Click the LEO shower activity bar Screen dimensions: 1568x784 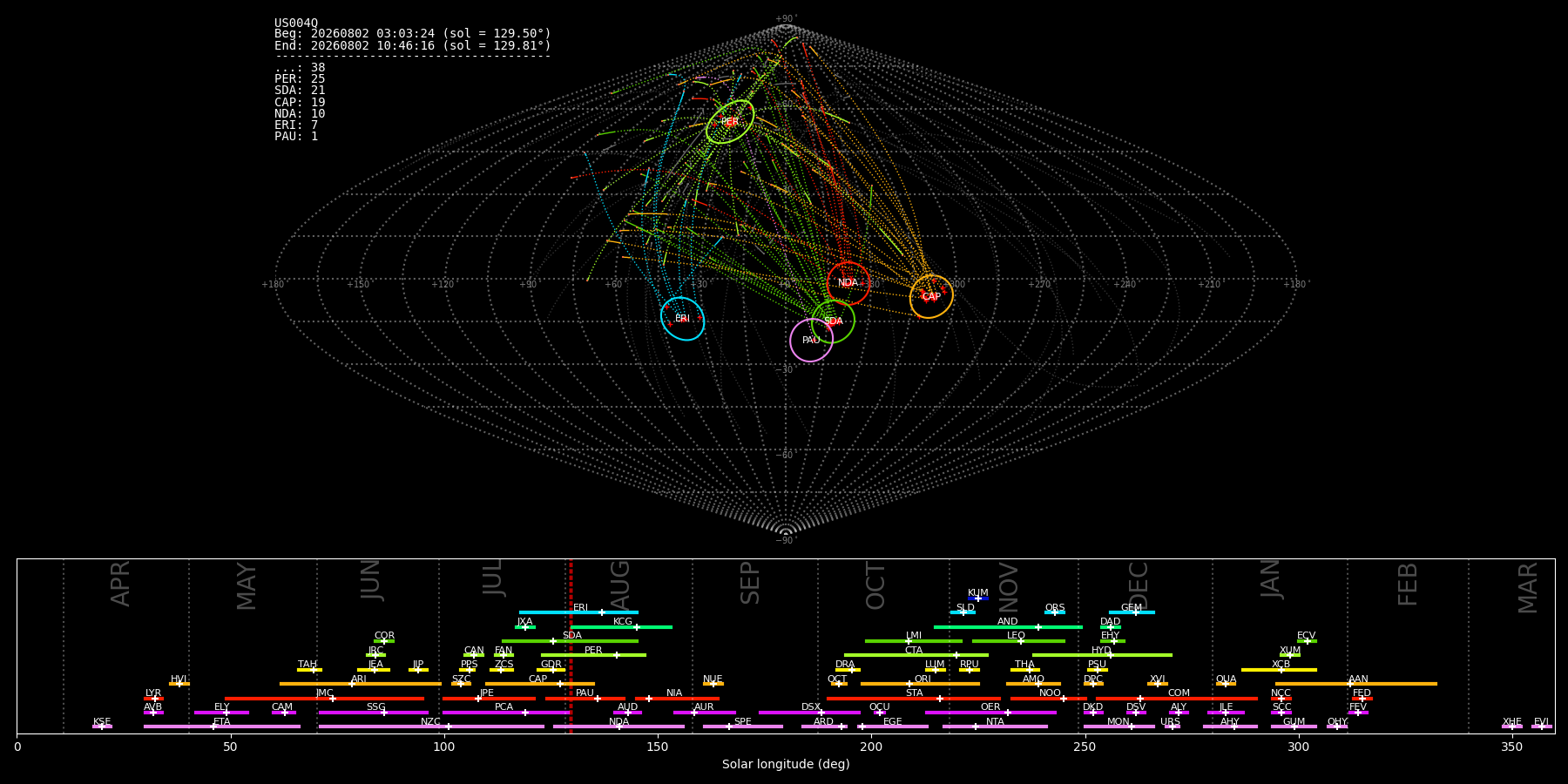point(1018,641)
